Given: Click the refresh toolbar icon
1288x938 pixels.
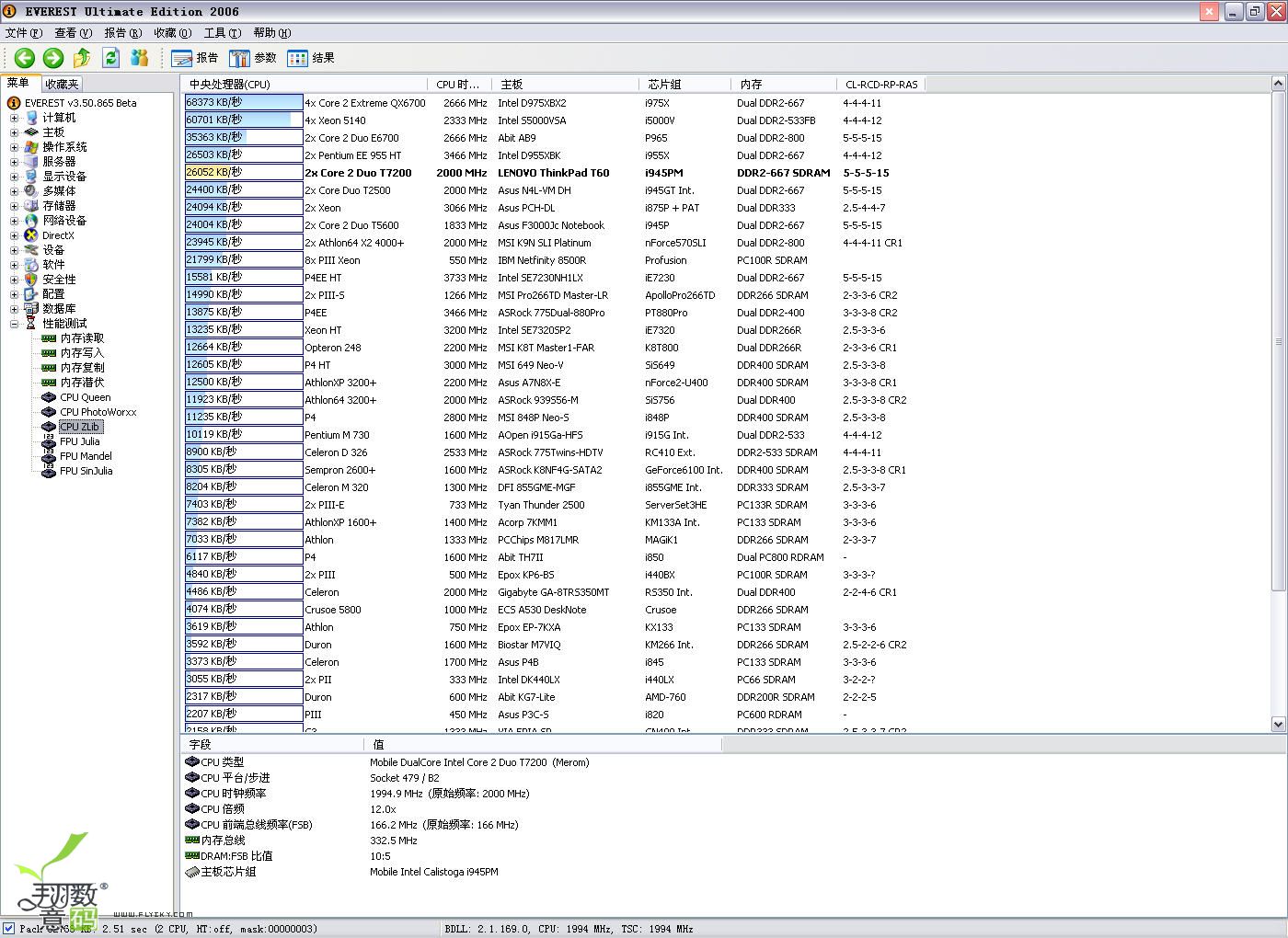Looking at the screenshot, I should coord(111,58).
